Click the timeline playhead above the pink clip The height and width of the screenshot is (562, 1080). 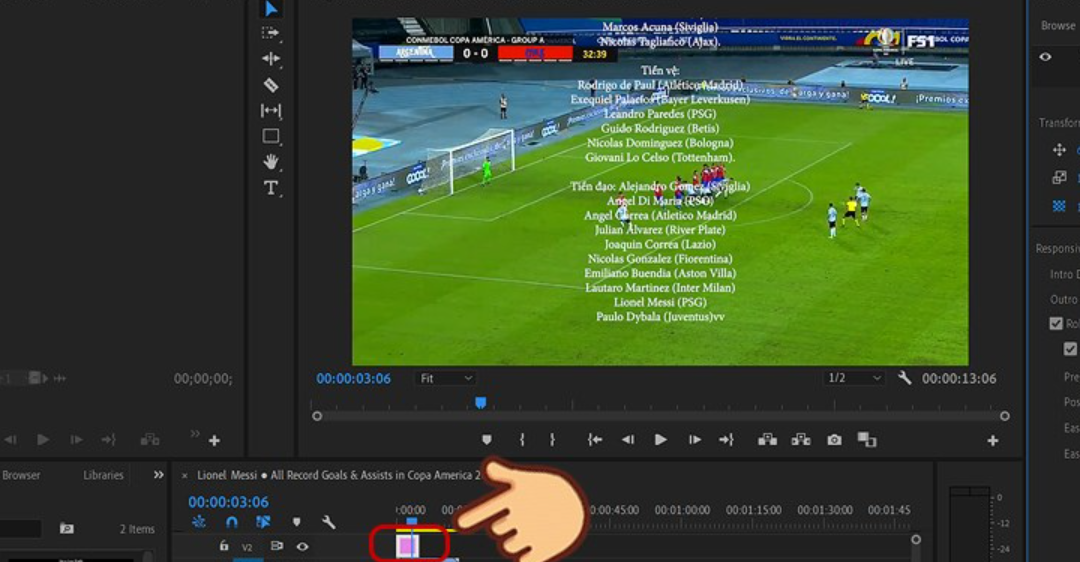point(412,523)
